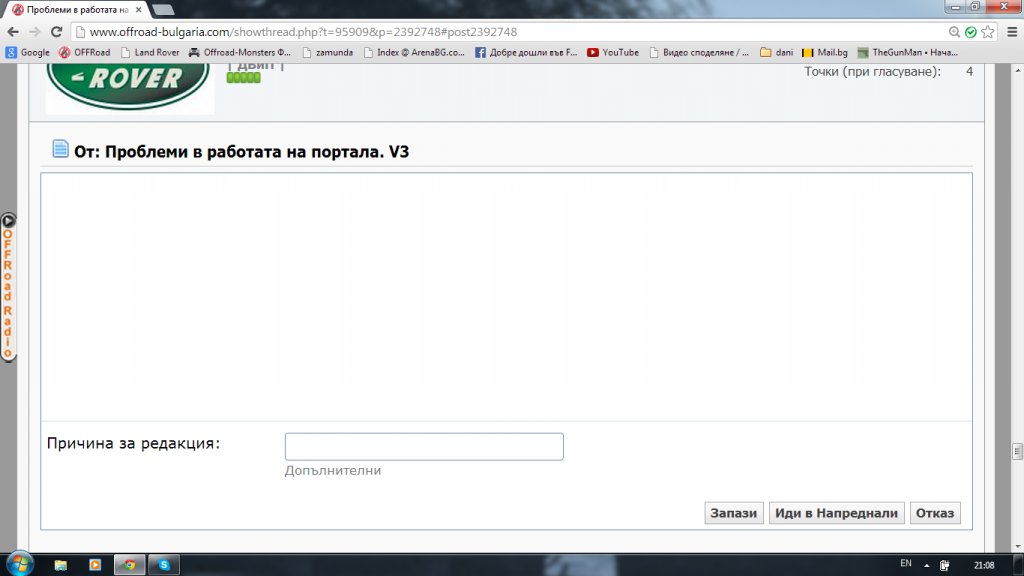Screen dimensions: 1024x576
Task: Click the browser Forward arrow
Action: [35, 32]
